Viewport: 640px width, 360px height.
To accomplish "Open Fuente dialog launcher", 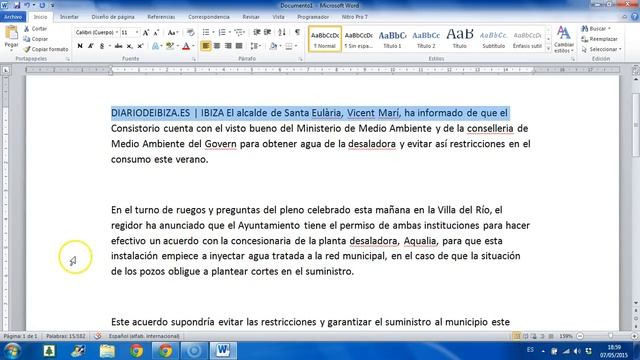I will pos(193,59).
